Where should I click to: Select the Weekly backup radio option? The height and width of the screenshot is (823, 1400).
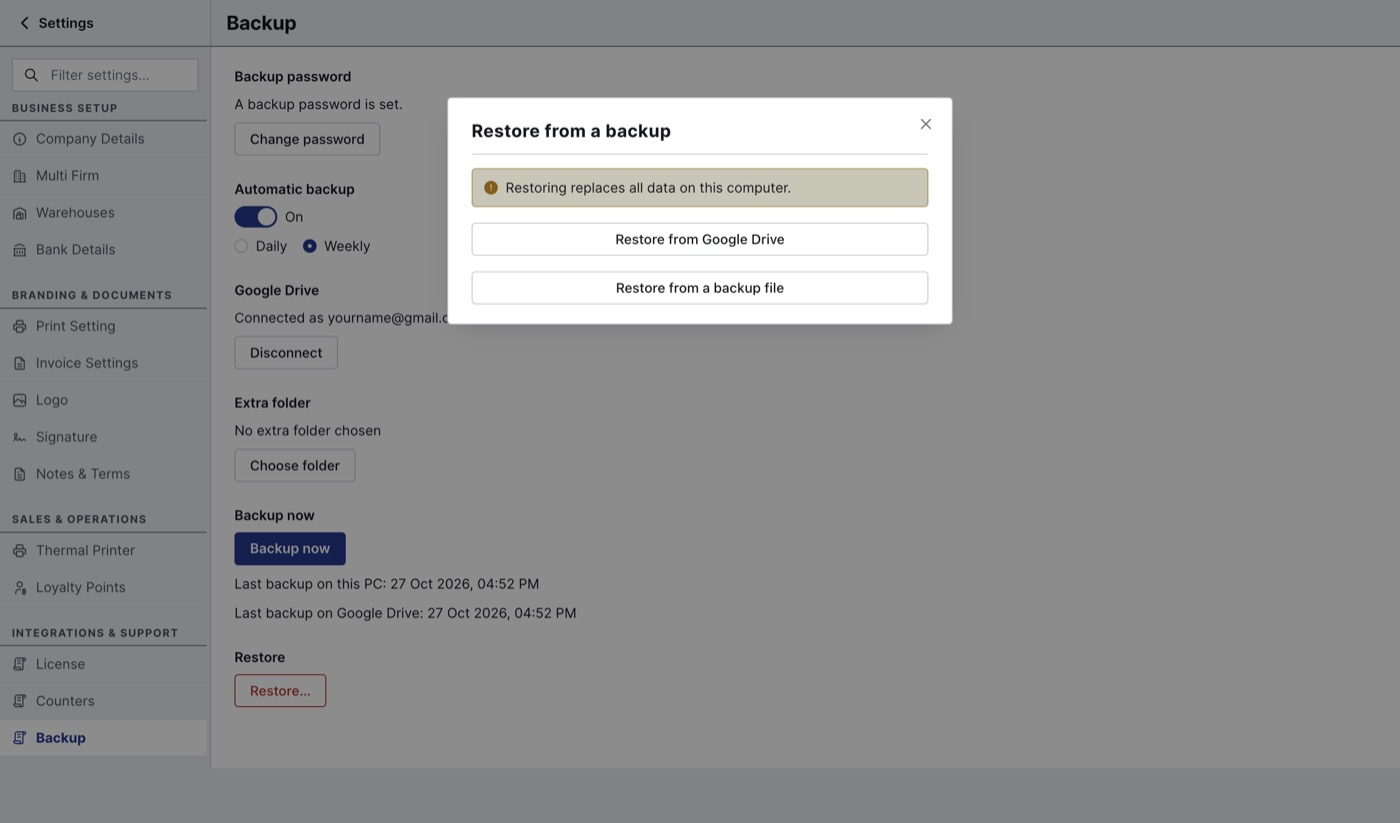point(310,246)
